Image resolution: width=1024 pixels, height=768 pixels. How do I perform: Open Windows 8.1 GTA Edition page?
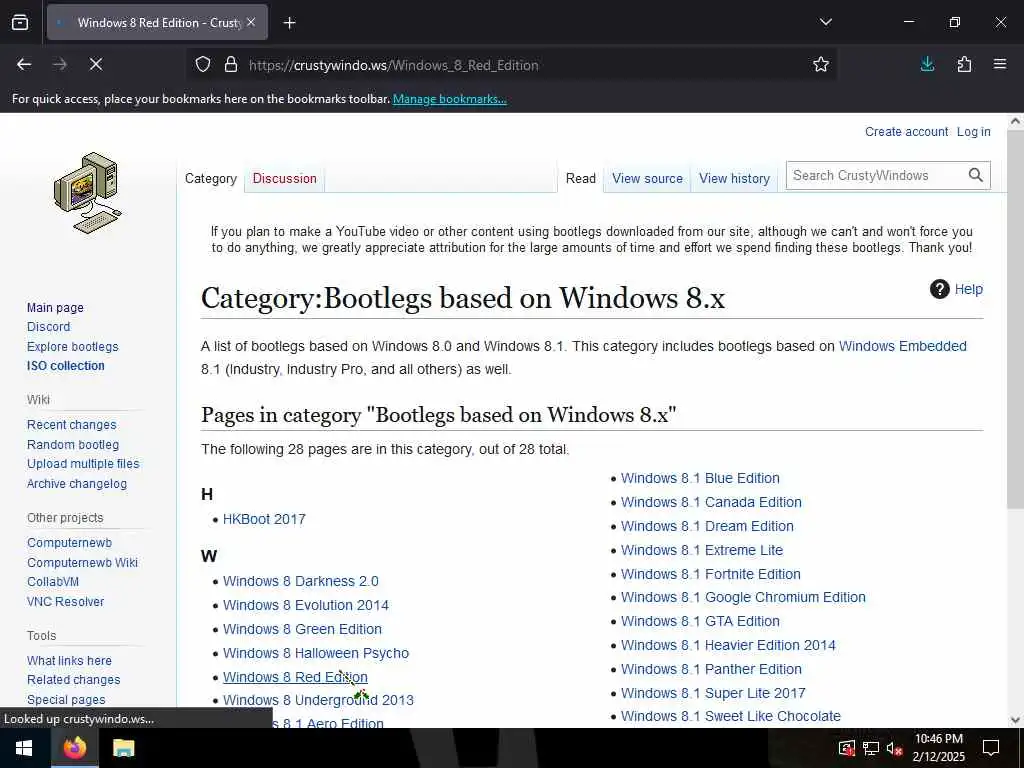tap(700, 621)
